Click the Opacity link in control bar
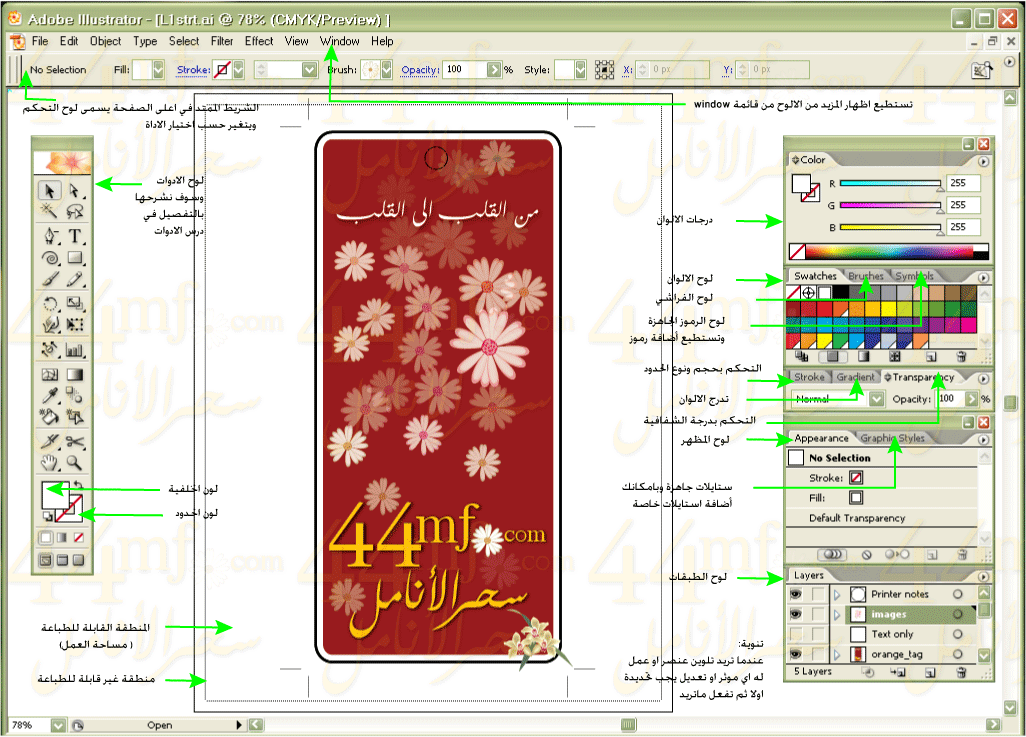 coord(419,70)
